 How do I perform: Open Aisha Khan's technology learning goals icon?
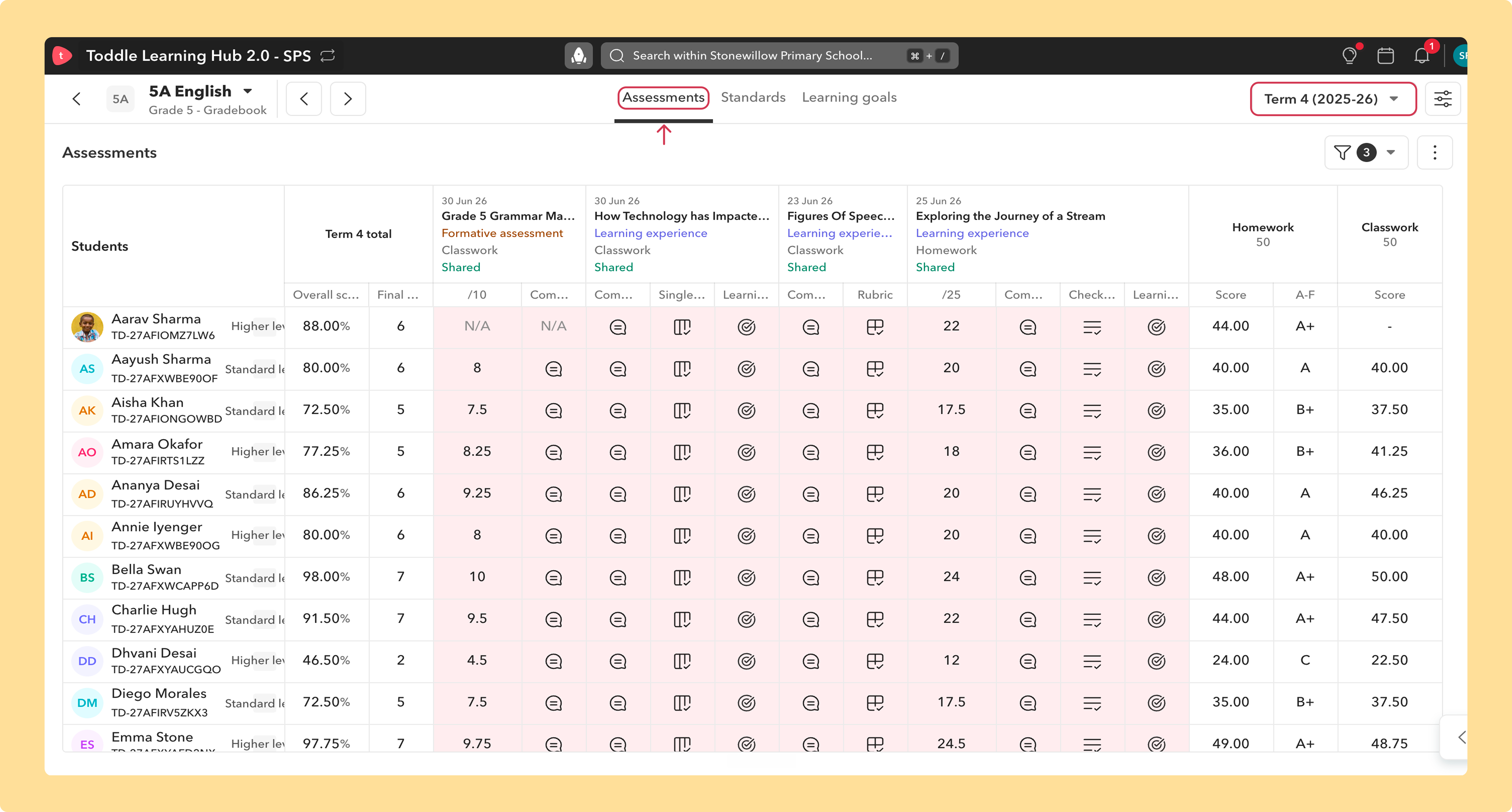pos(746,410)
